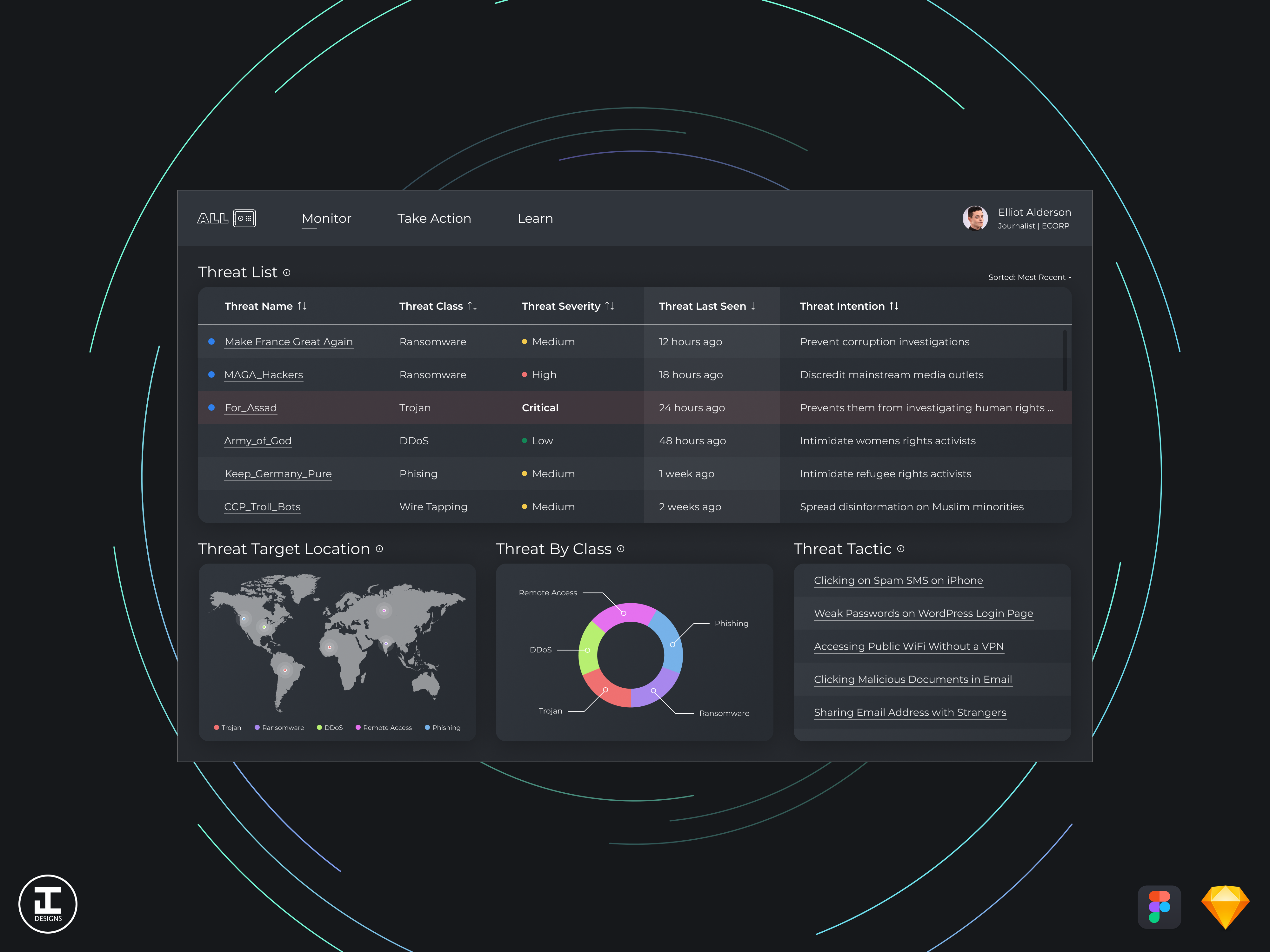The image size is (1270, 952).
Task: Sort by the Threat Intention column arrows
Action: (894, 306)
